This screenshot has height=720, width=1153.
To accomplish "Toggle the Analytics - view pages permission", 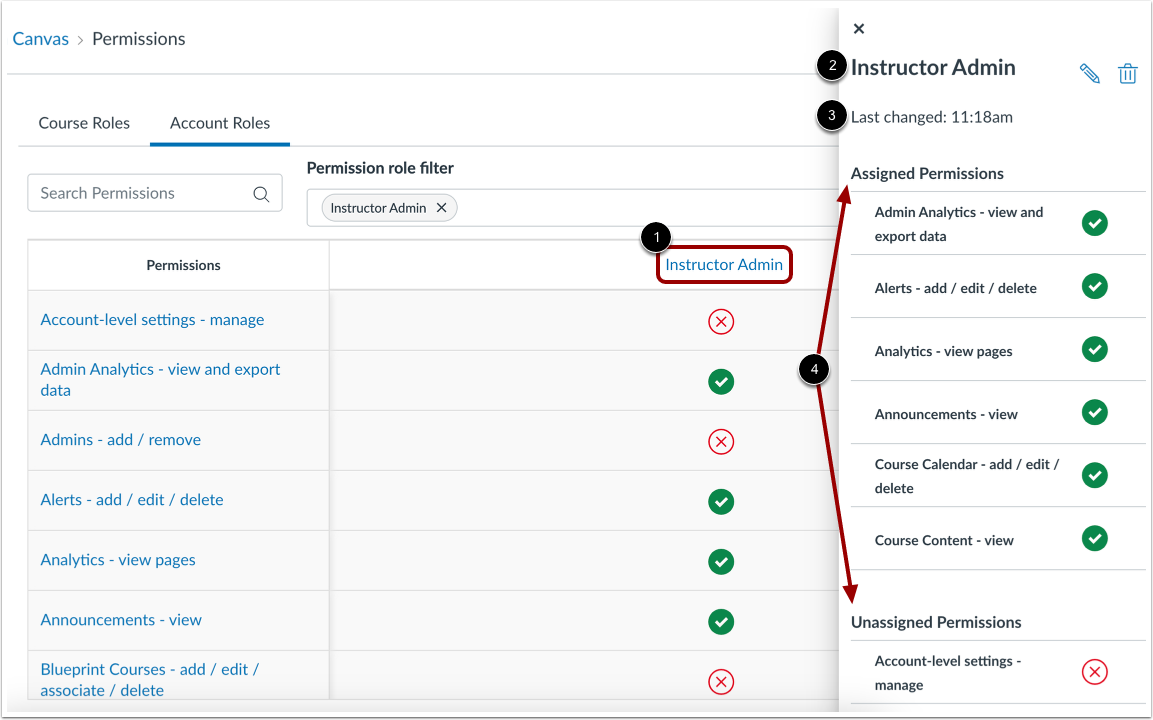I will (x=721, y=561).
